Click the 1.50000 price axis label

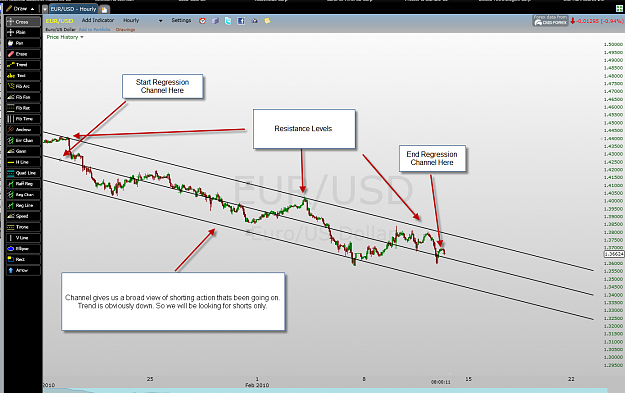(613, 45)
